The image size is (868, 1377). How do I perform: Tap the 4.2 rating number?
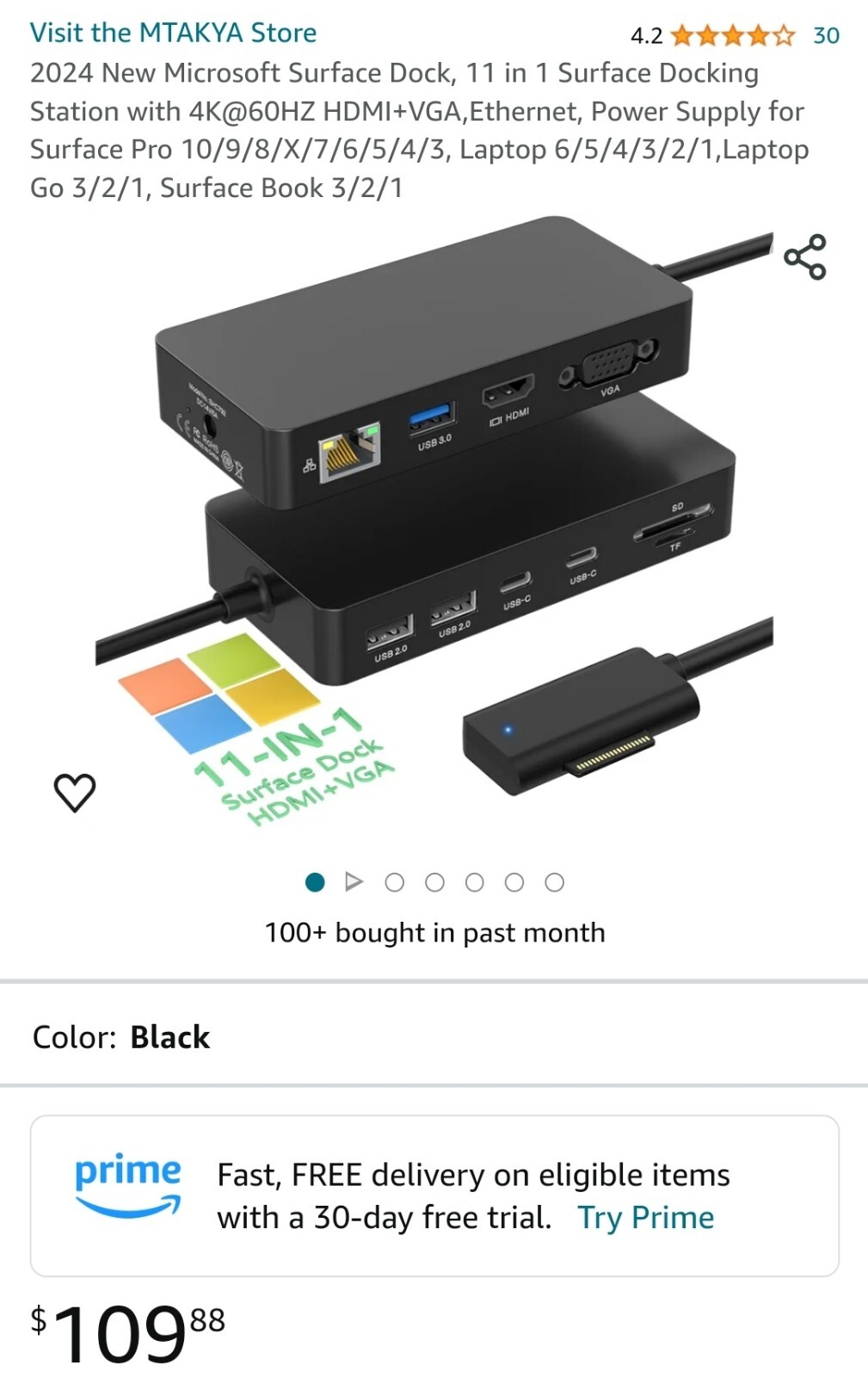tap(646, 35)
